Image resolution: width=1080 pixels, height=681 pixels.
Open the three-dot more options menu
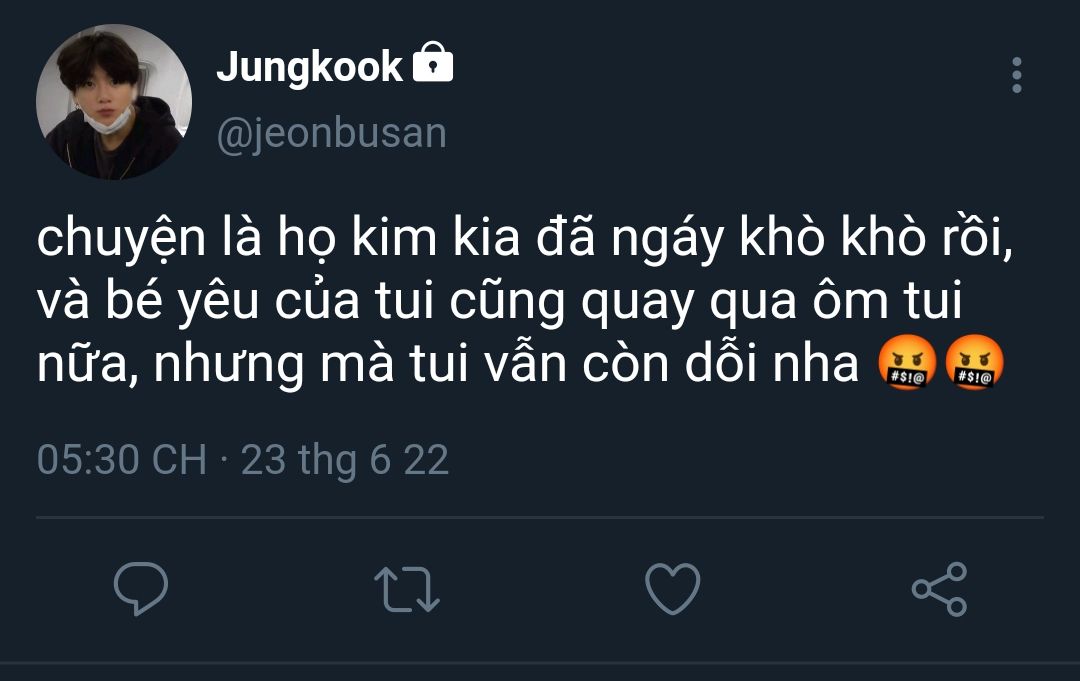pos(1016,76)
